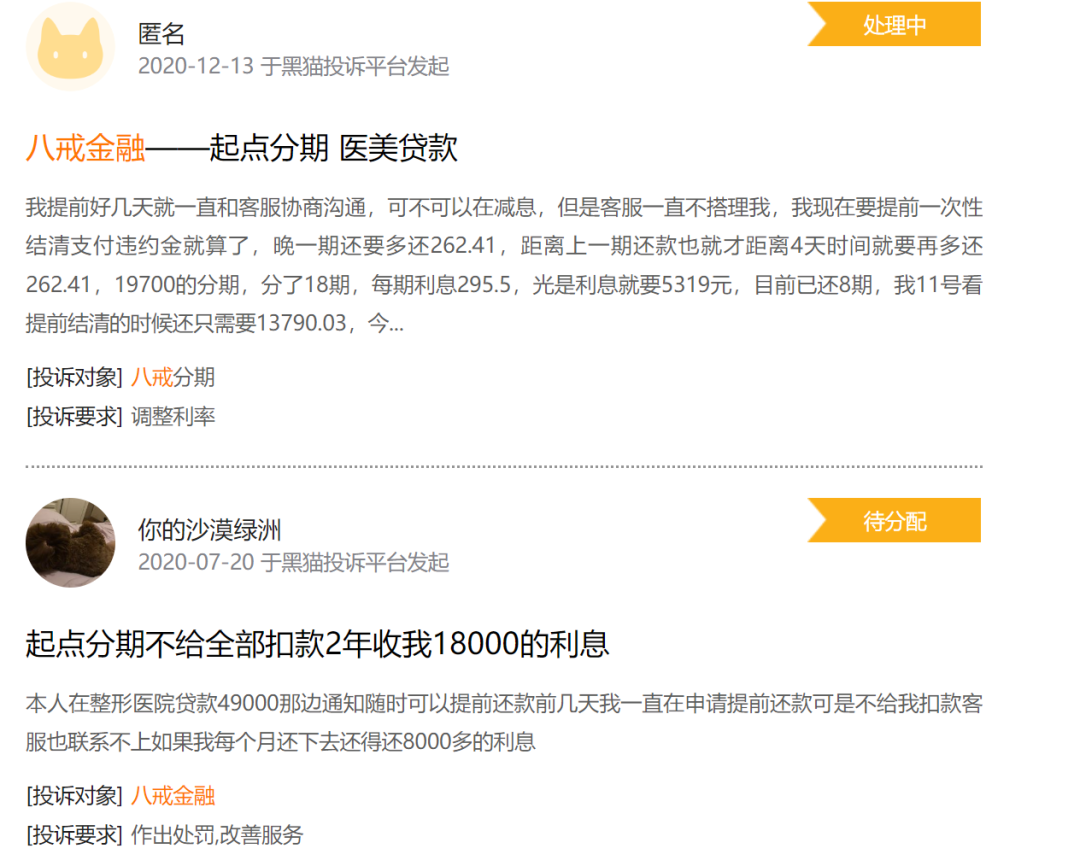This screenshot has height=866, width=1080.
Task: Select complaint target 八戒金融 in second post
Action: 173,795
